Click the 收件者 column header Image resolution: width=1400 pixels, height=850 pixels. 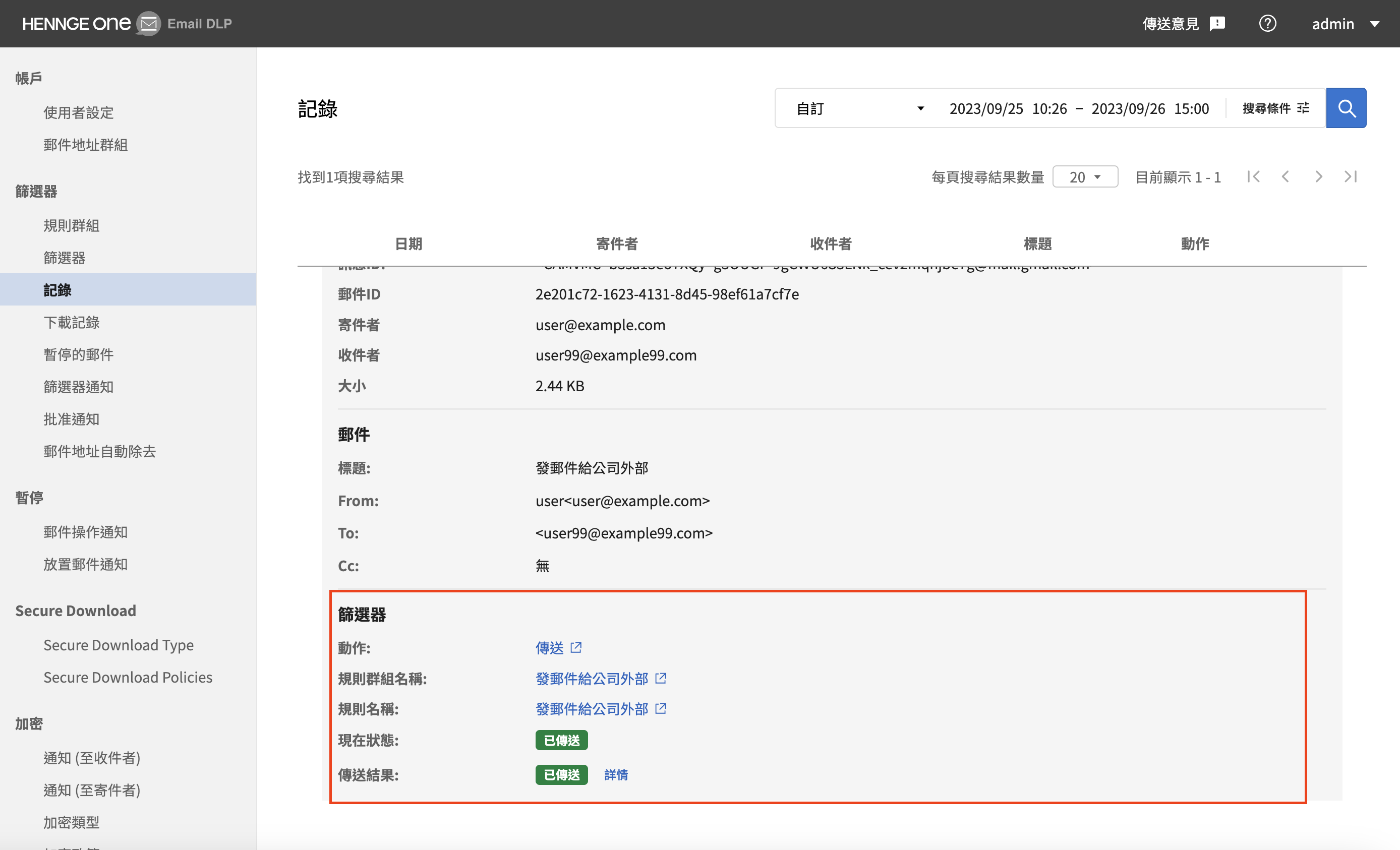[831, 244]
